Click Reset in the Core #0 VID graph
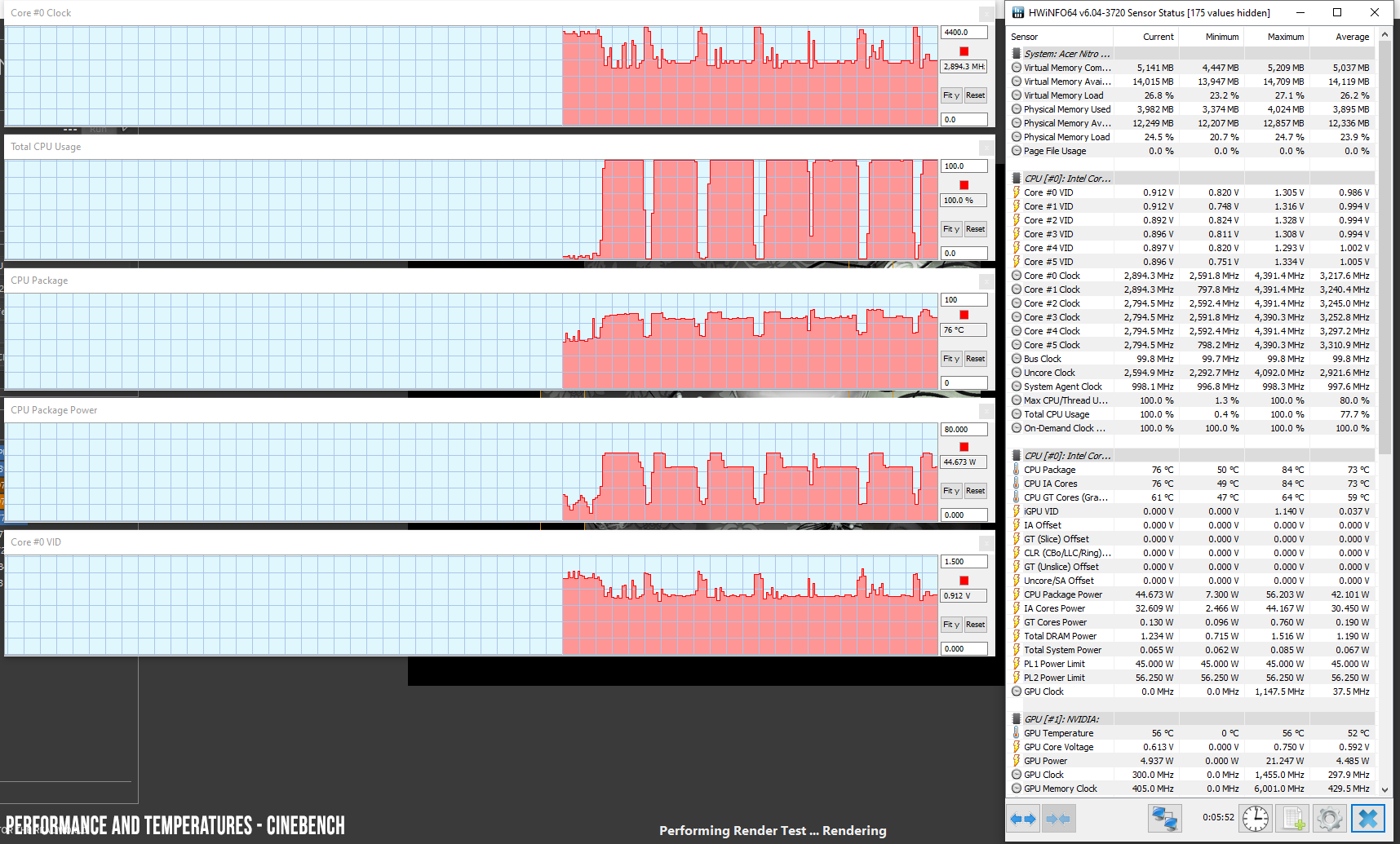Image resolution: width=1400 pixels, height=844 pixels. pos(975,625)
